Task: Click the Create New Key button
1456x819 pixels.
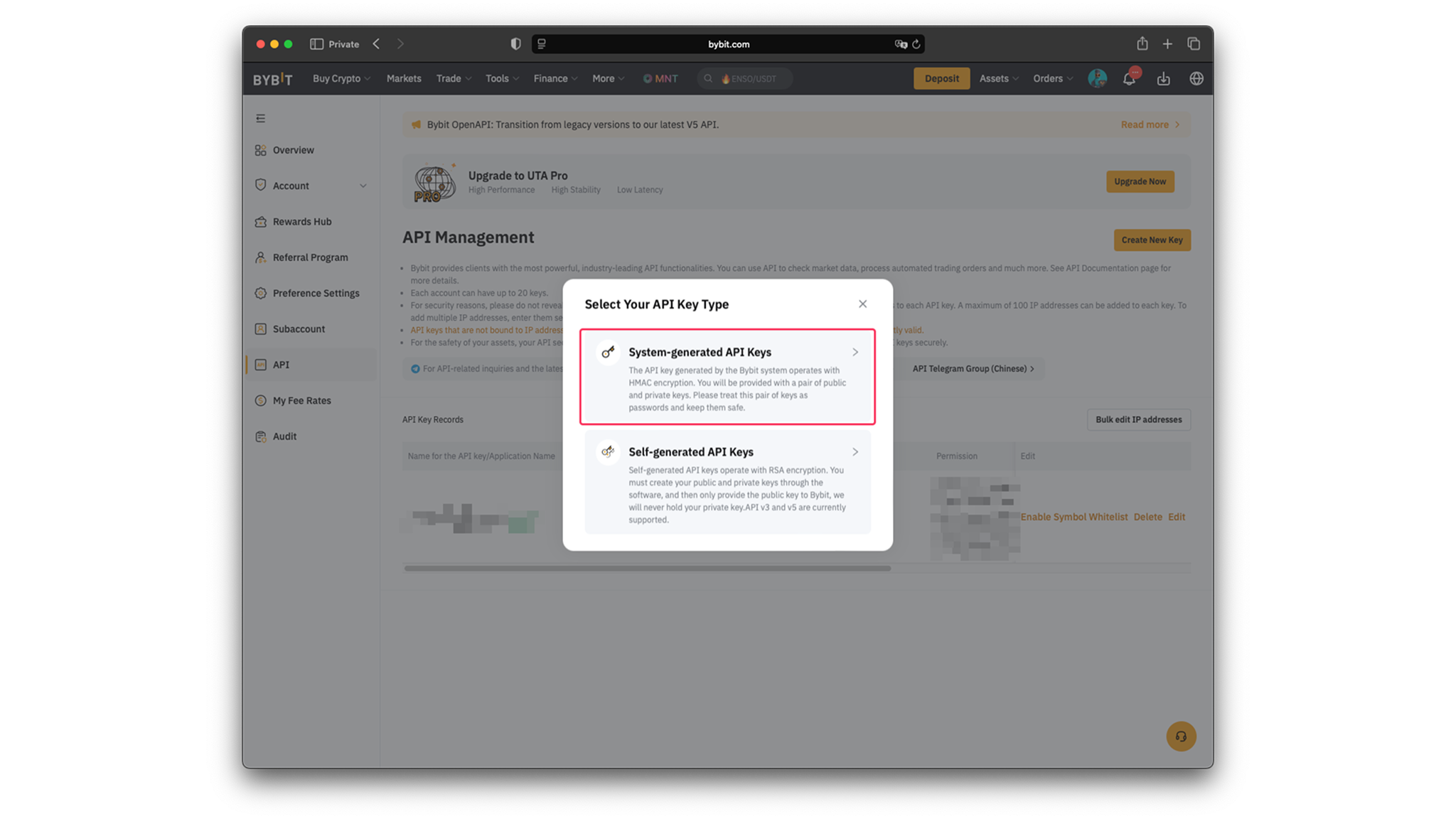Action: pyautogui.click(x=1152, y=240)
